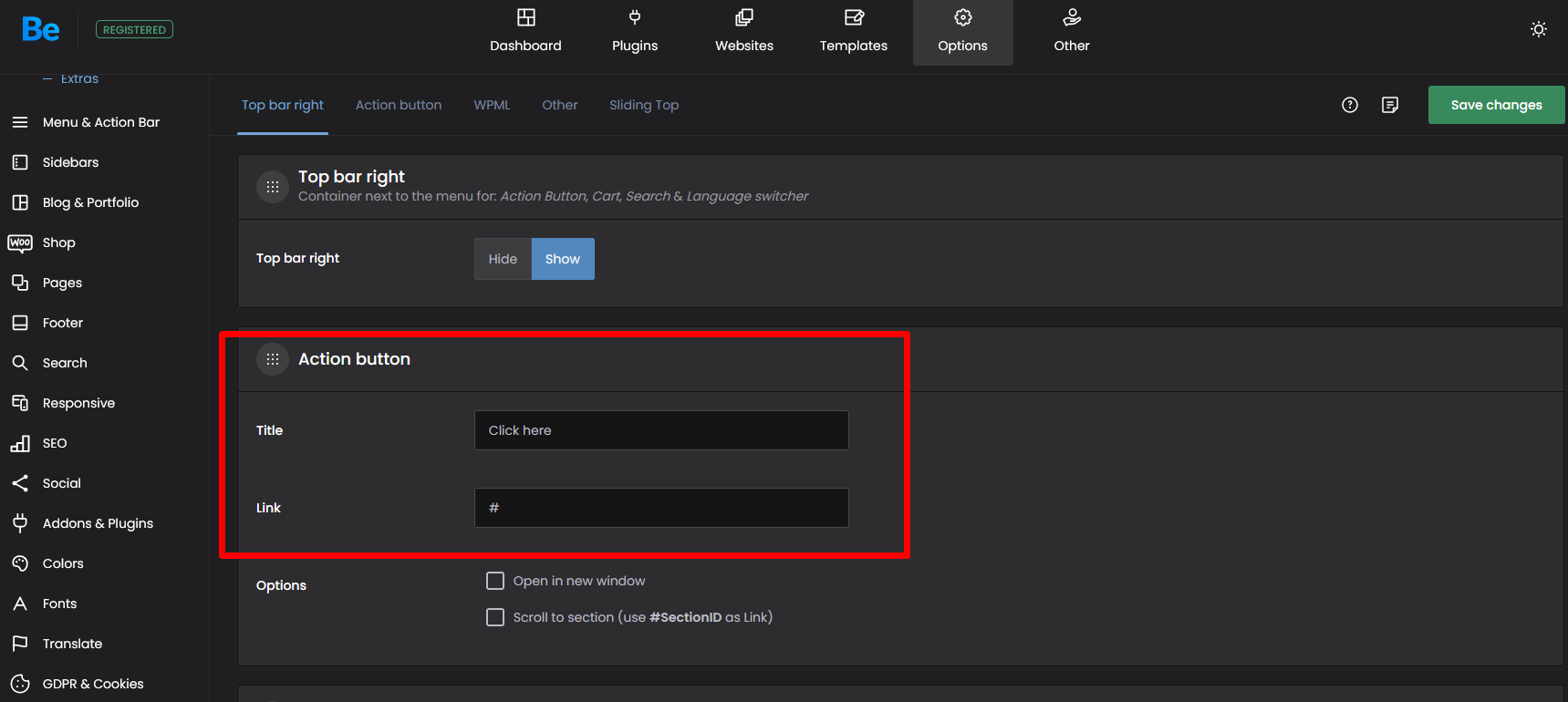Click the Be logo
Viewport: 1568px width, 702px height.
click(x=41, y=29)
